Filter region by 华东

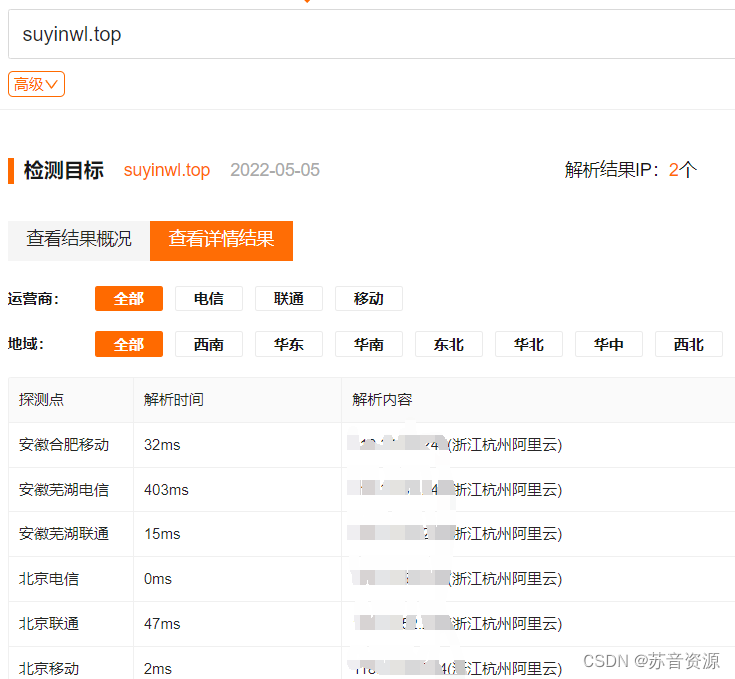click(x=289, y=344)
